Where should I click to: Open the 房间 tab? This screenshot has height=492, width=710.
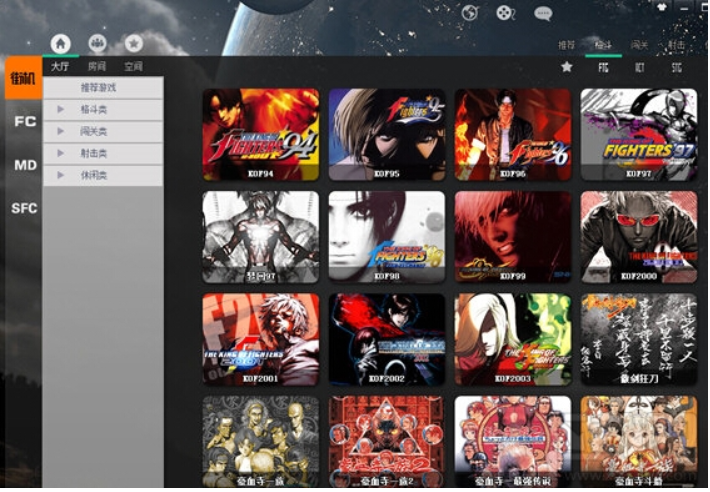(x=97, y=67)
